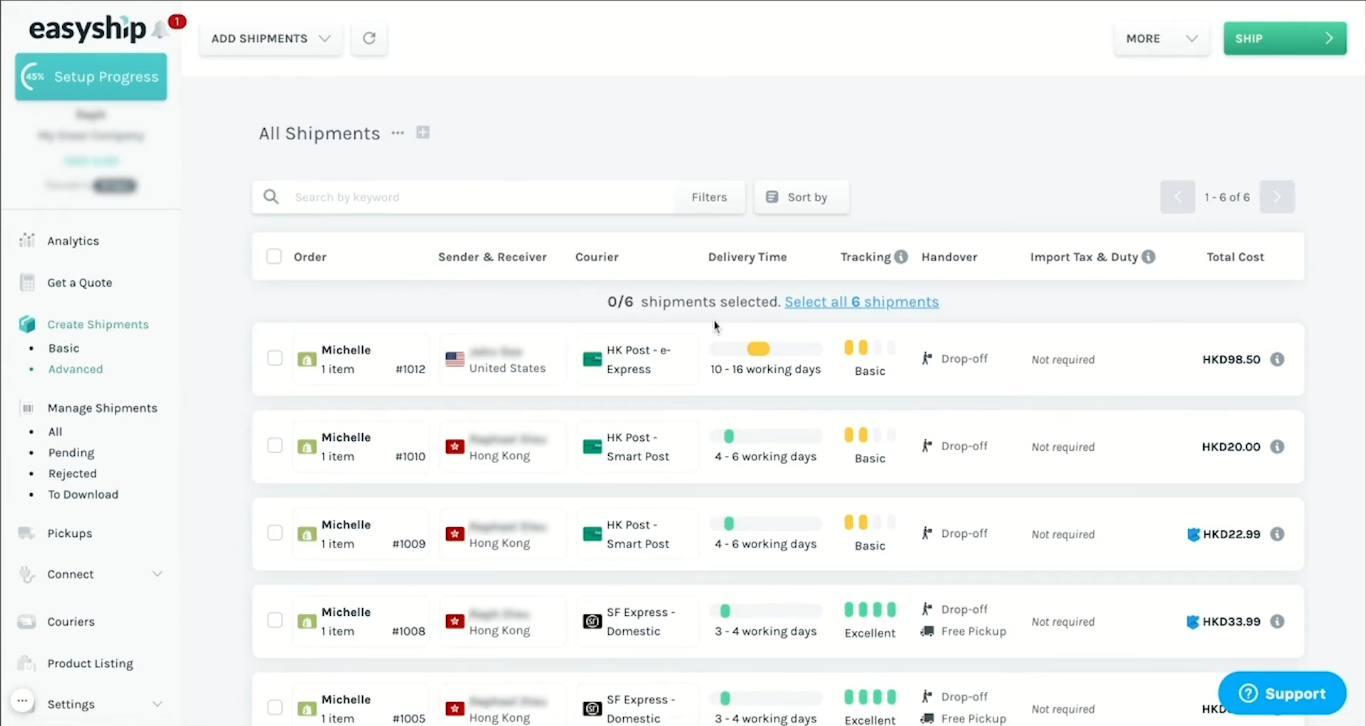Click info icon next to HKD22.99
This screenshot has width=1366, height=726.
(1277, 534)
